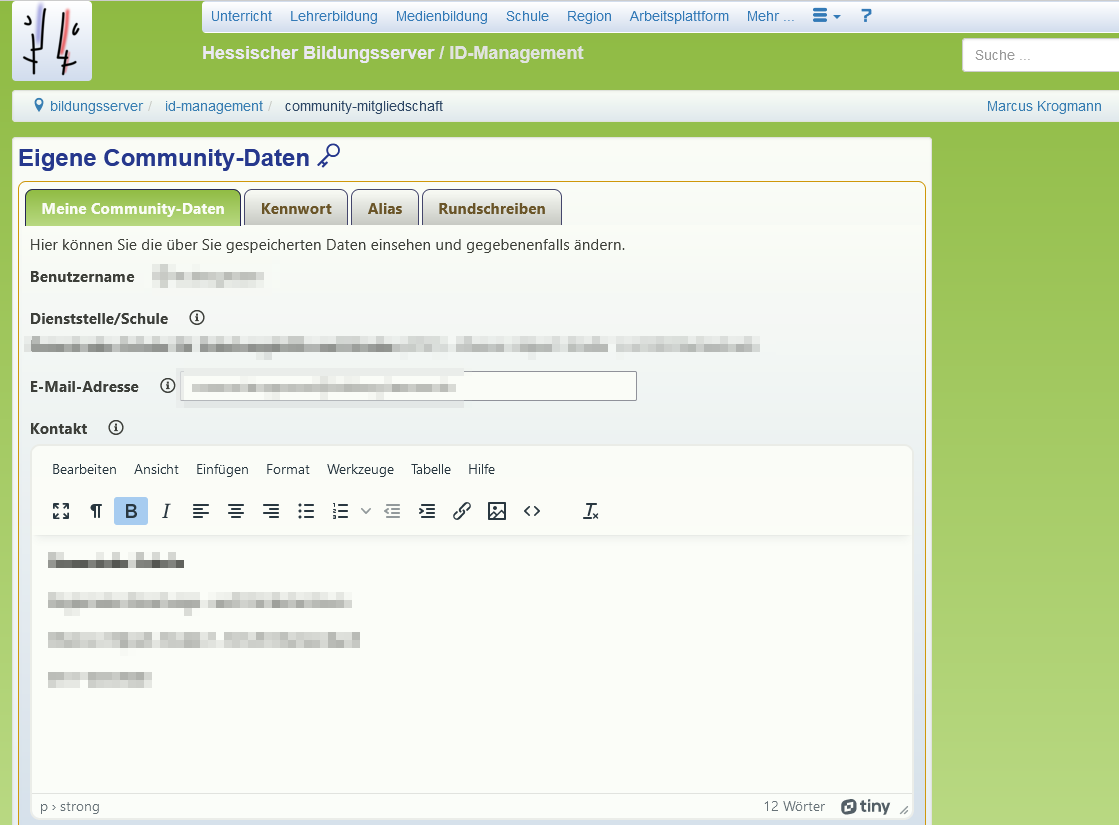
Task: Show info for E-Mail-Adresse
Action: pos(168,385)
